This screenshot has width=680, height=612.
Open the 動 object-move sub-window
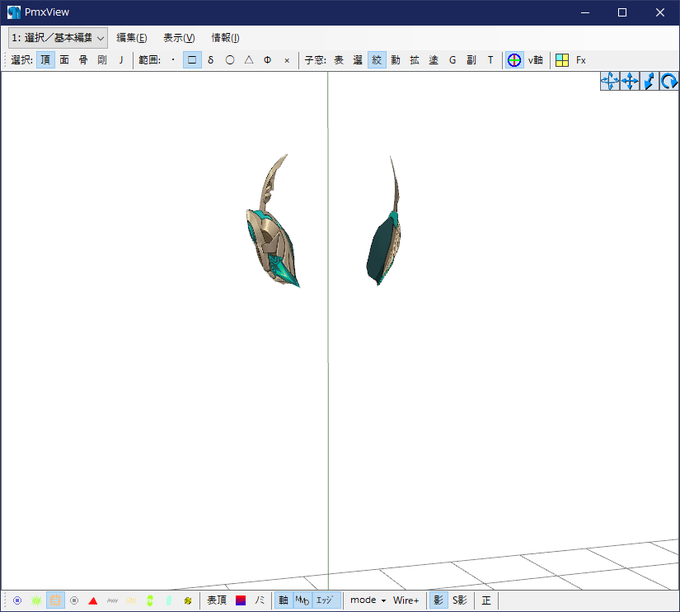point(396,60)
